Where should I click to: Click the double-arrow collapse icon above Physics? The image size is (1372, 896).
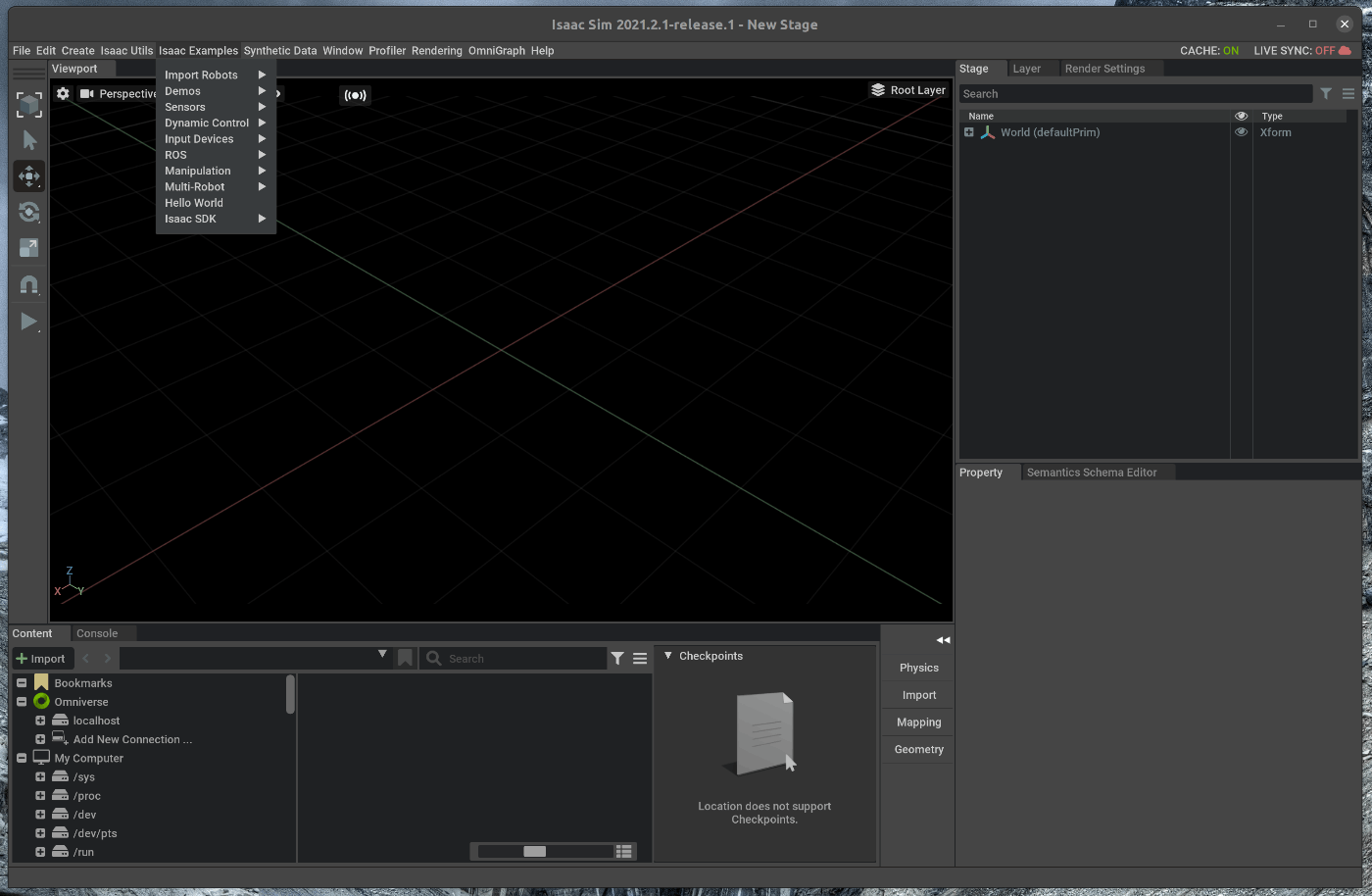pos(943,640)
